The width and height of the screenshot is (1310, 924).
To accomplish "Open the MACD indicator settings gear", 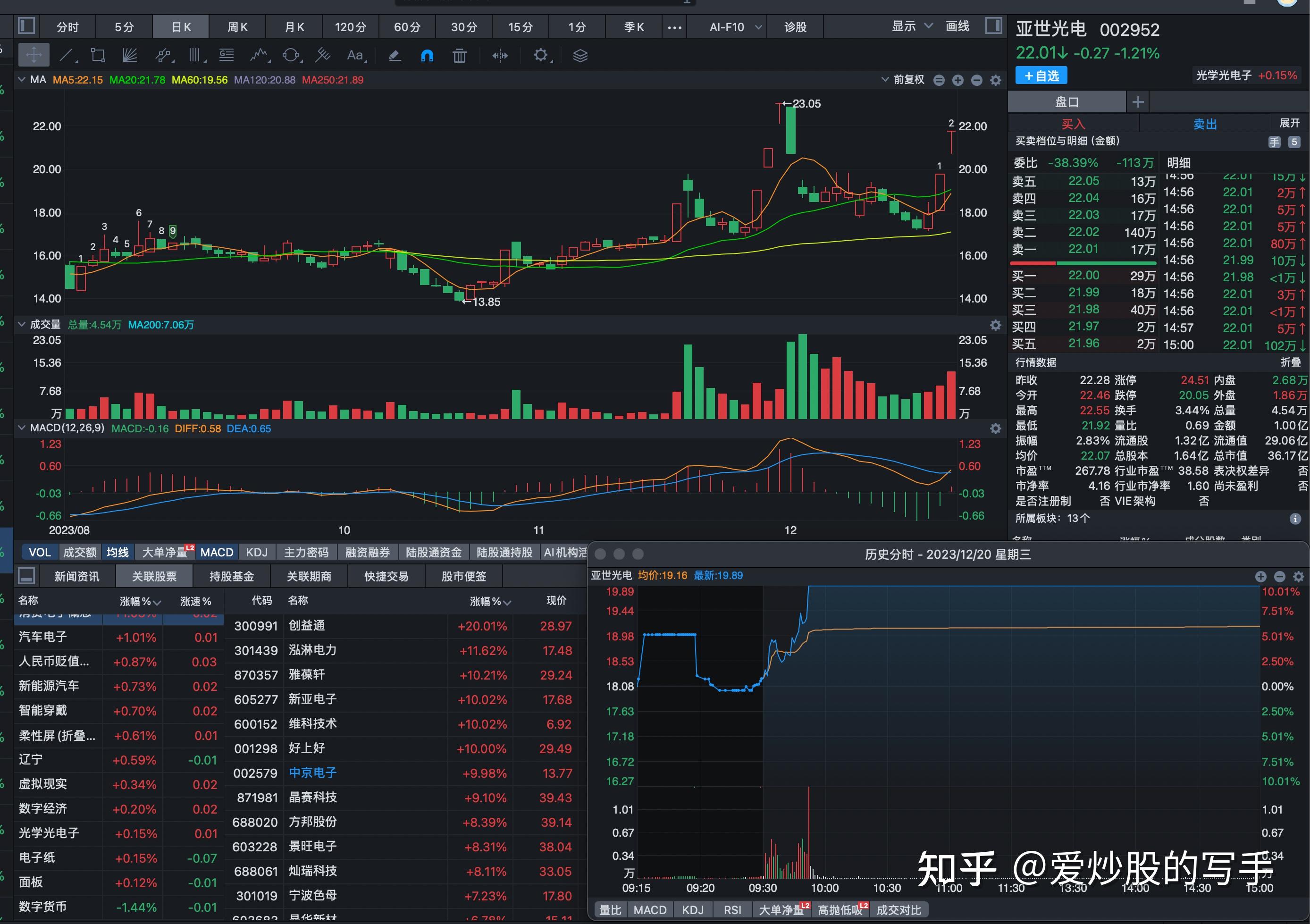I will click(996, 428).
